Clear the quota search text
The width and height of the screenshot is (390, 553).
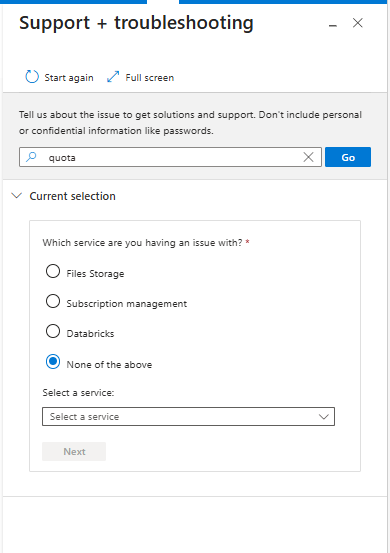308,157
